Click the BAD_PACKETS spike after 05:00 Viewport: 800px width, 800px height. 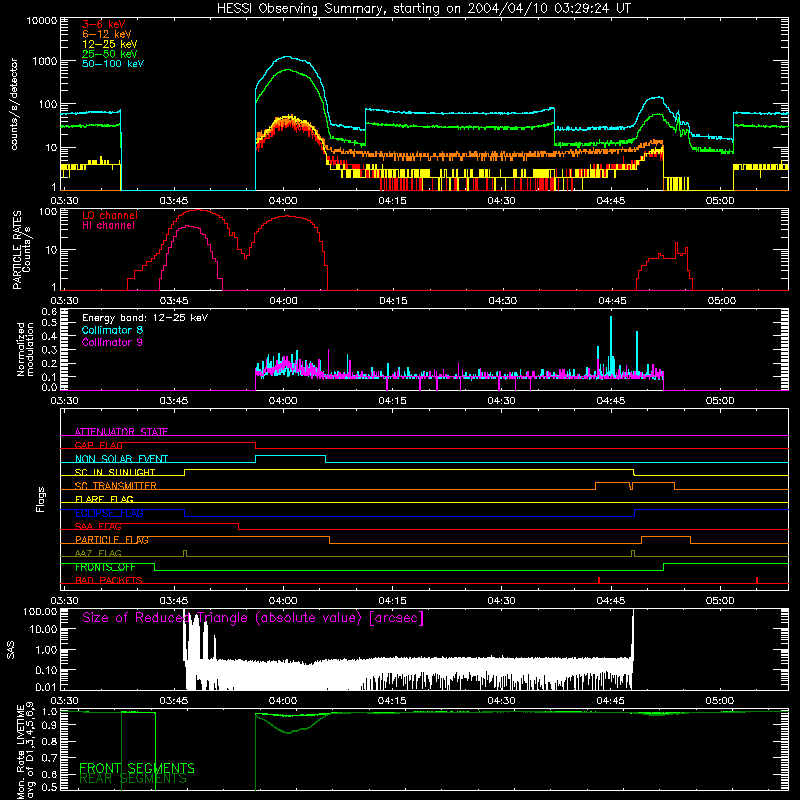[x=757, y=580]
